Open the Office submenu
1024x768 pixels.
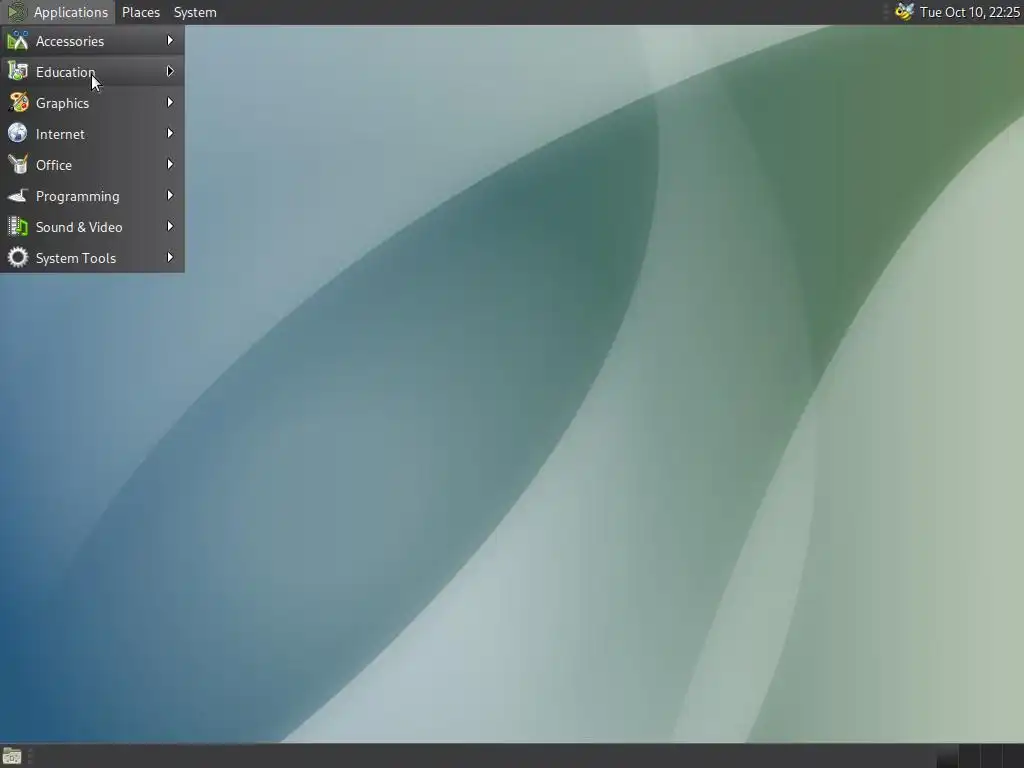[92, 165]
